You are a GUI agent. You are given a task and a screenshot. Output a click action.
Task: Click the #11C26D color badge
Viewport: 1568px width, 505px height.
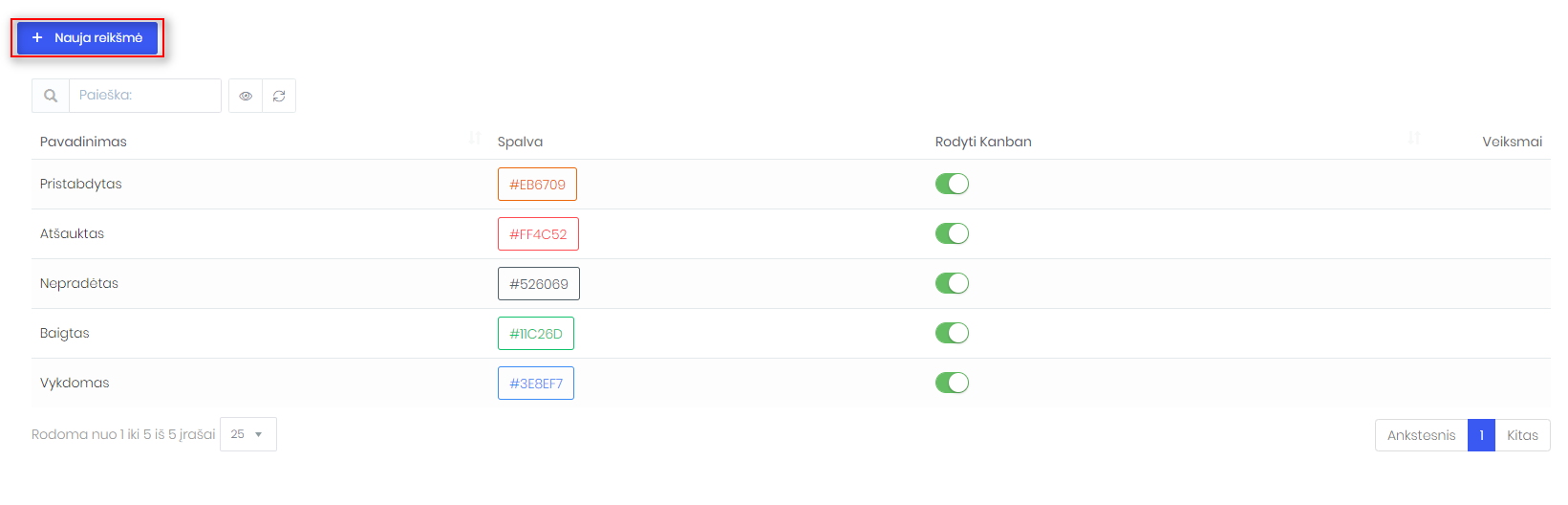[536, 334]
